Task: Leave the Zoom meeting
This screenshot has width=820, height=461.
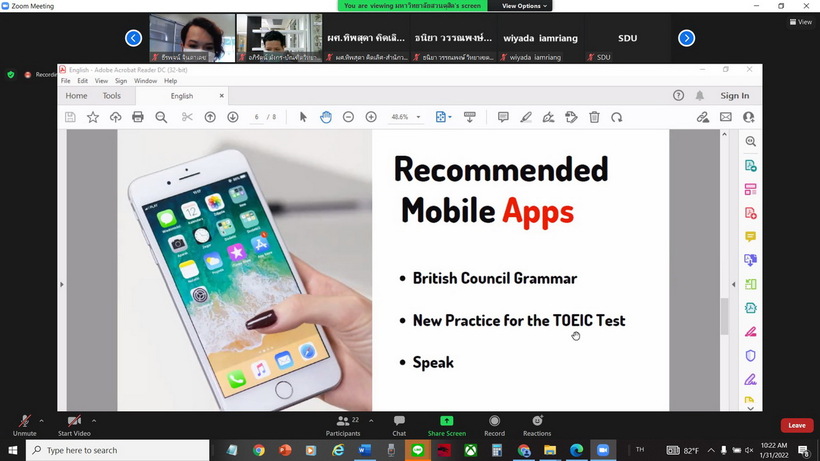Action: click(796, 425)
